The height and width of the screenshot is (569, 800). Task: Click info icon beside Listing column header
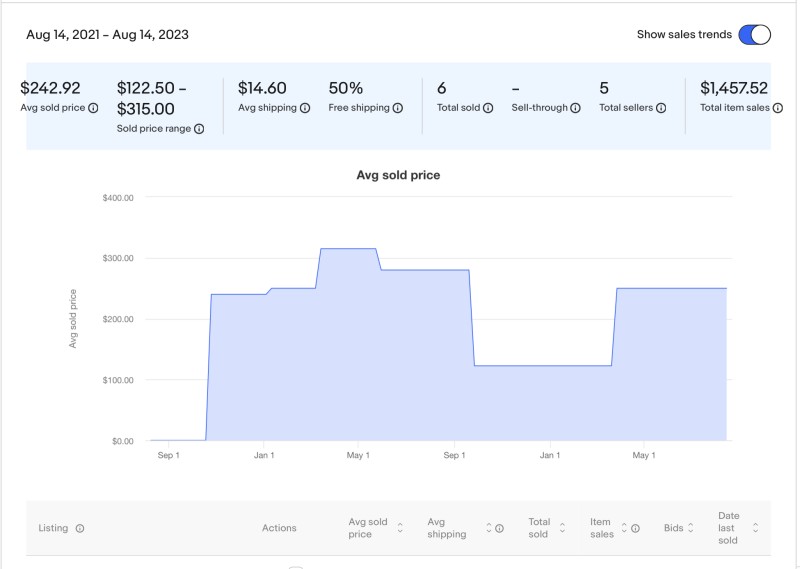pos(80,529)
